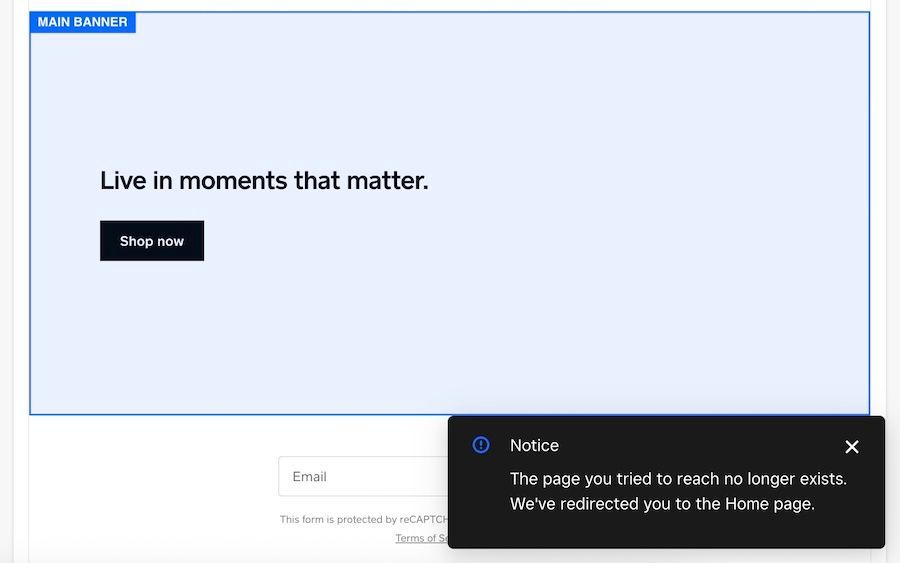
Task: Select the 'Live in moments that matter.' headline
Action: pos(264,181)
